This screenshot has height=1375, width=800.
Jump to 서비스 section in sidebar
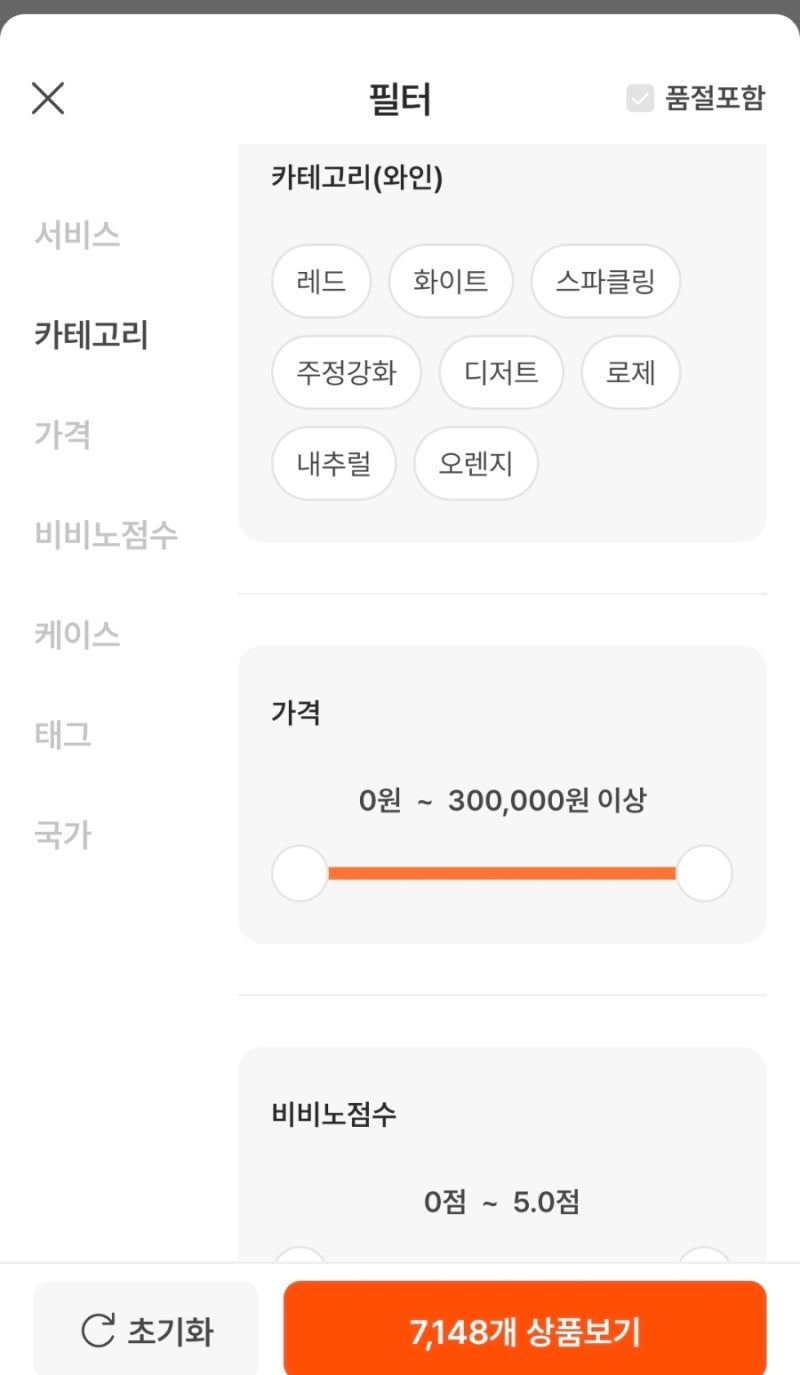pos(77,235)
